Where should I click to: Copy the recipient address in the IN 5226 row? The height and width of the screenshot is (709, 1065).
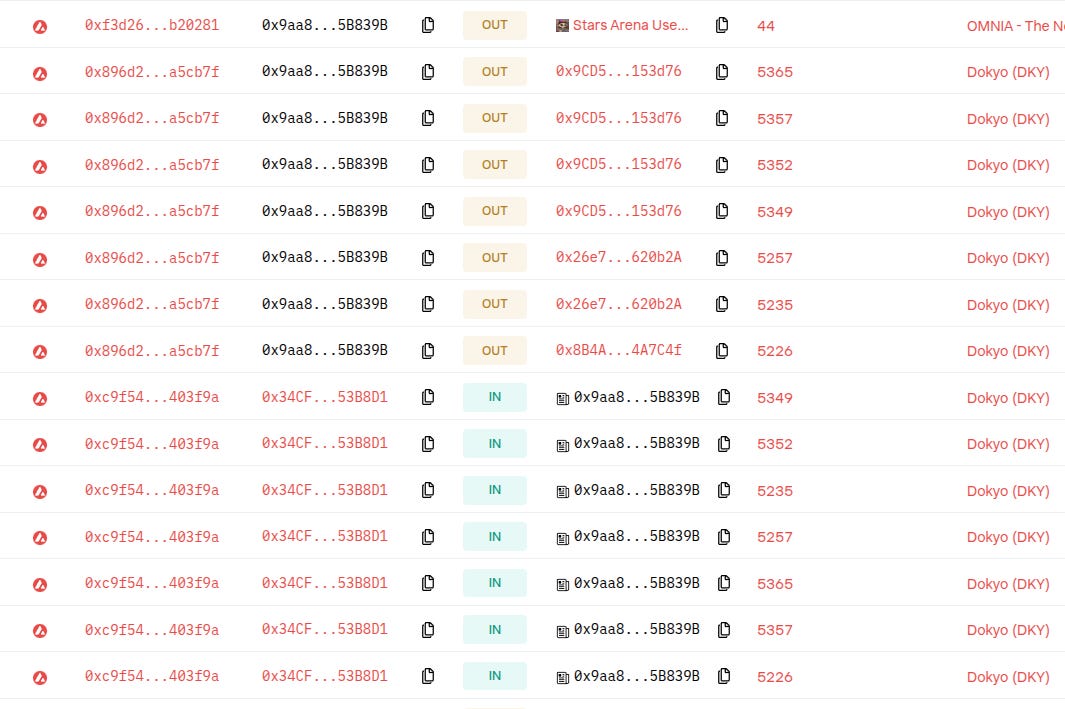[724, 676]
